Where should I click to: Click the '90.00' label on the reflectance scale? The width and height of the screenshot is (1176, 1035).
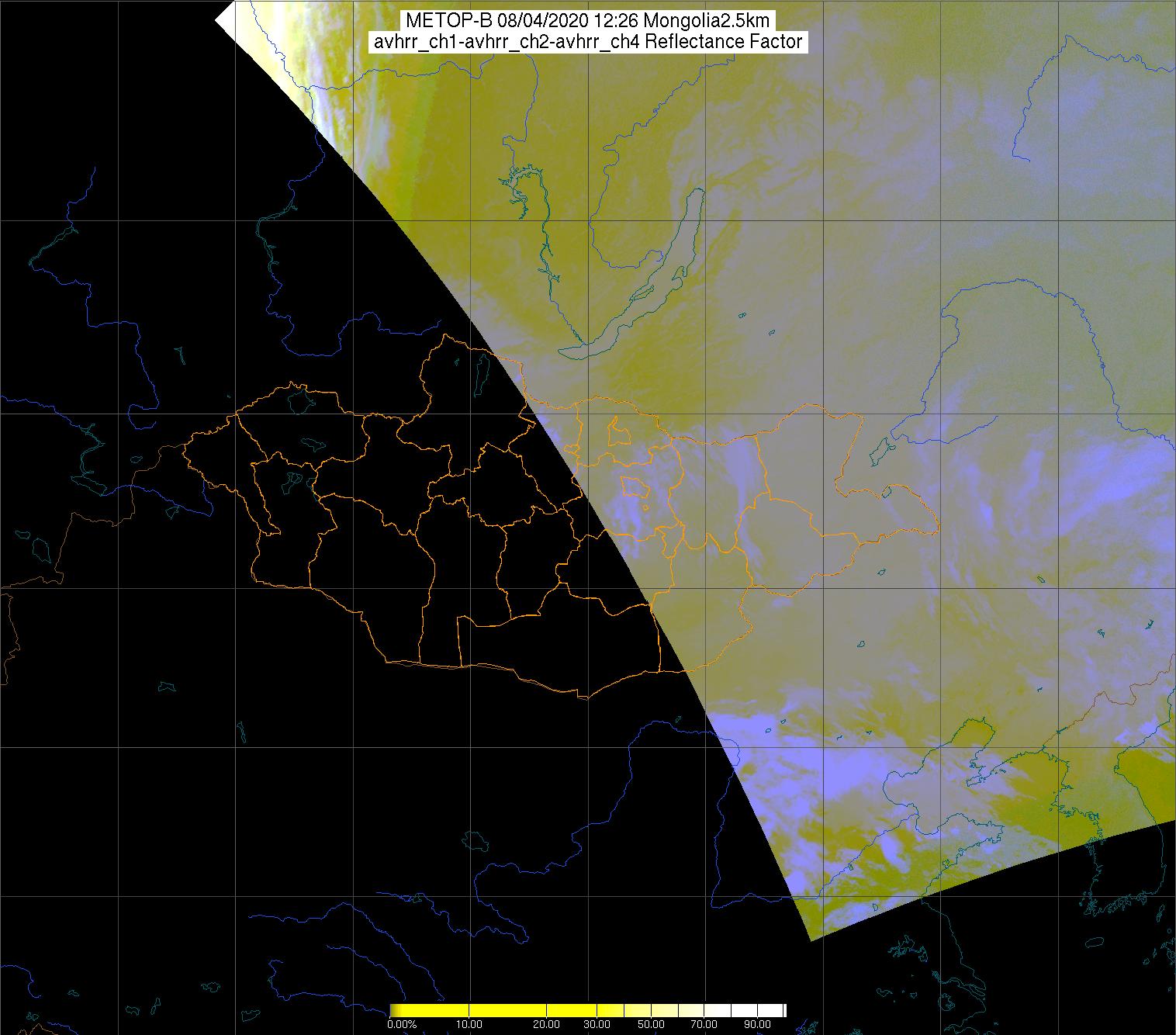756,1024
